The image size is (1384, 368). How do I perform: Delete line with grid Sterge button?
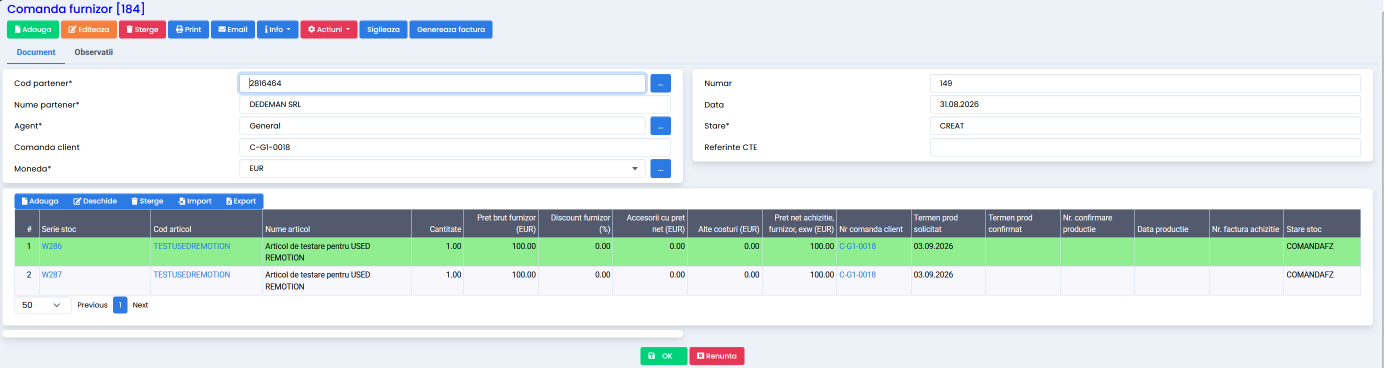[147, 201]
